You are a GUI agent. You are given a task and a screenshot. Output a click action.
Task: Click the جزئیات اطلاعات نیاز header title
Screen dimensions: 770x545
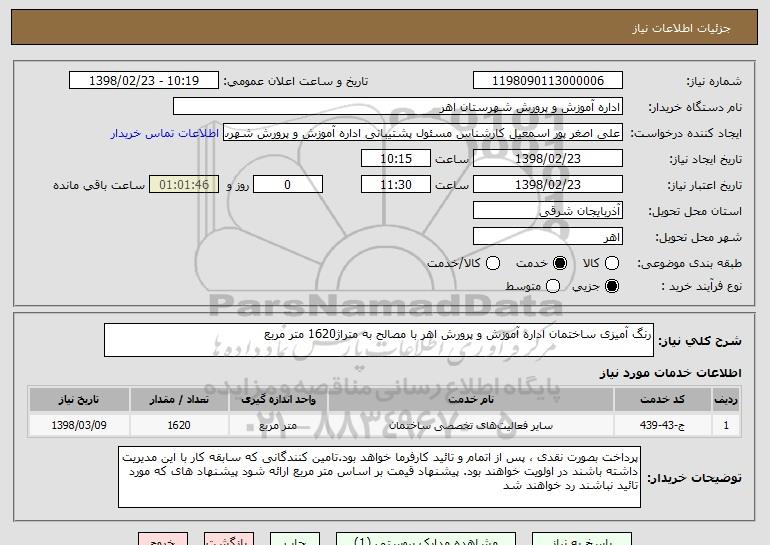coord(681,28)
